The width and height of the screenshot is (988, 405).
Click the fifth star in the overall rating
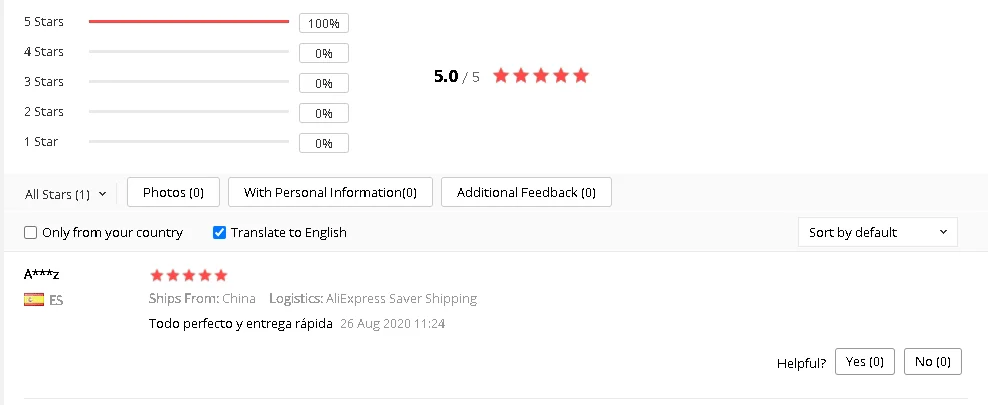tap(581, 76)
